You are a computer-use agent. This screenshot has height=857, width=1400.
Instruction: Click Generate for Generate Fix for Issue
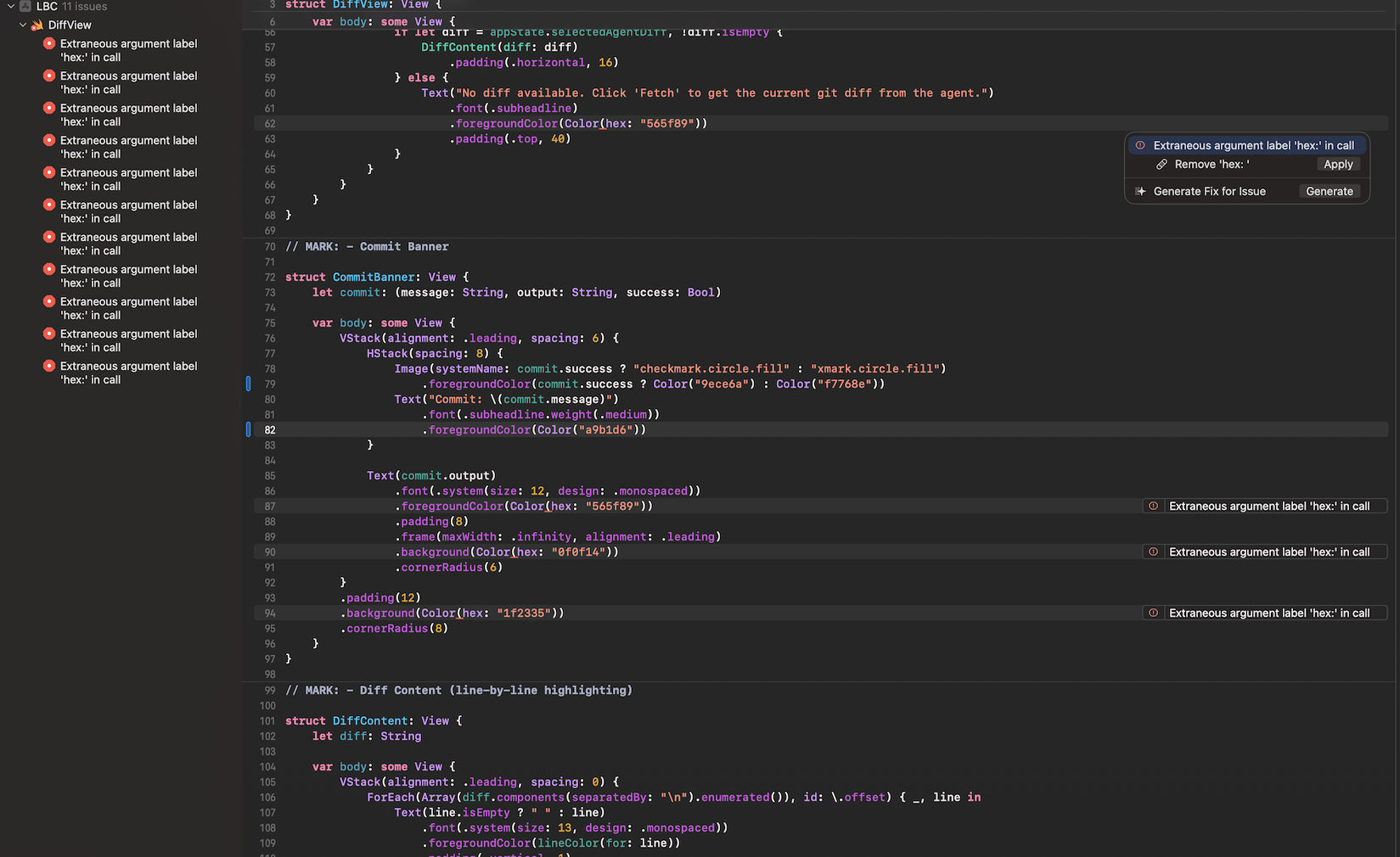click(x=1330, y=192)
